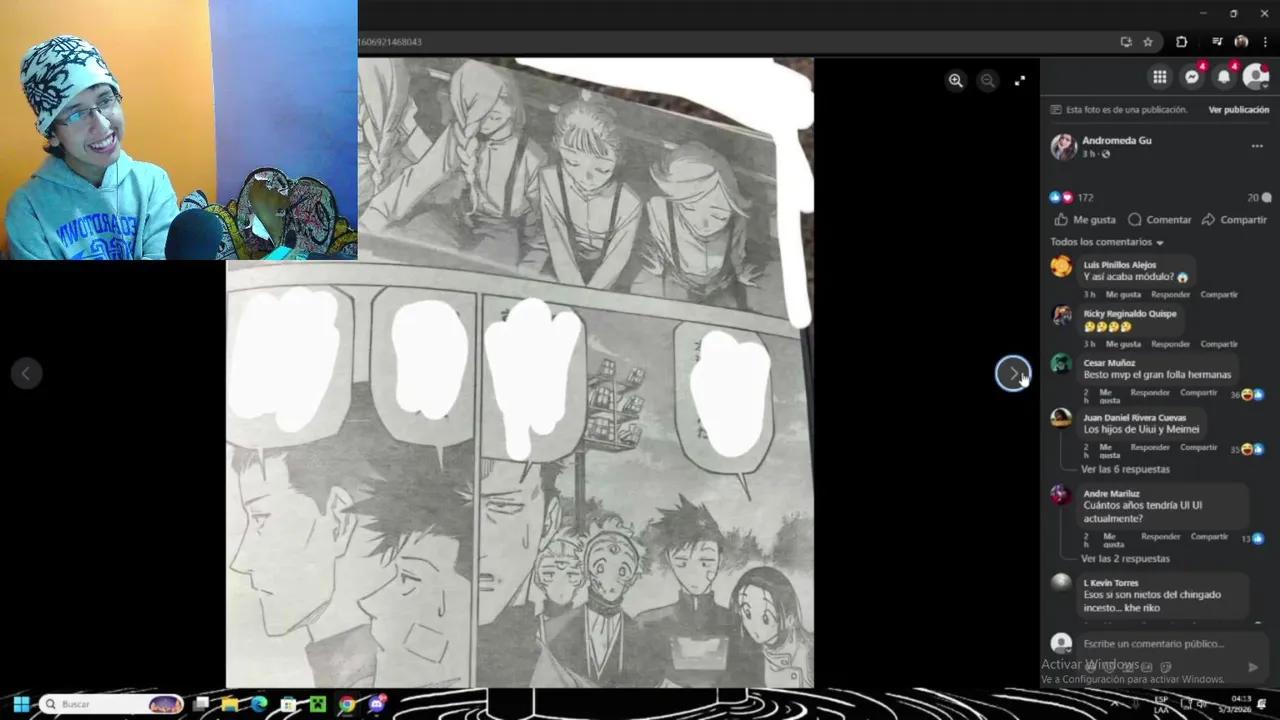
Task: Enter fullscreen photo view
Action: coord(1019,81)
